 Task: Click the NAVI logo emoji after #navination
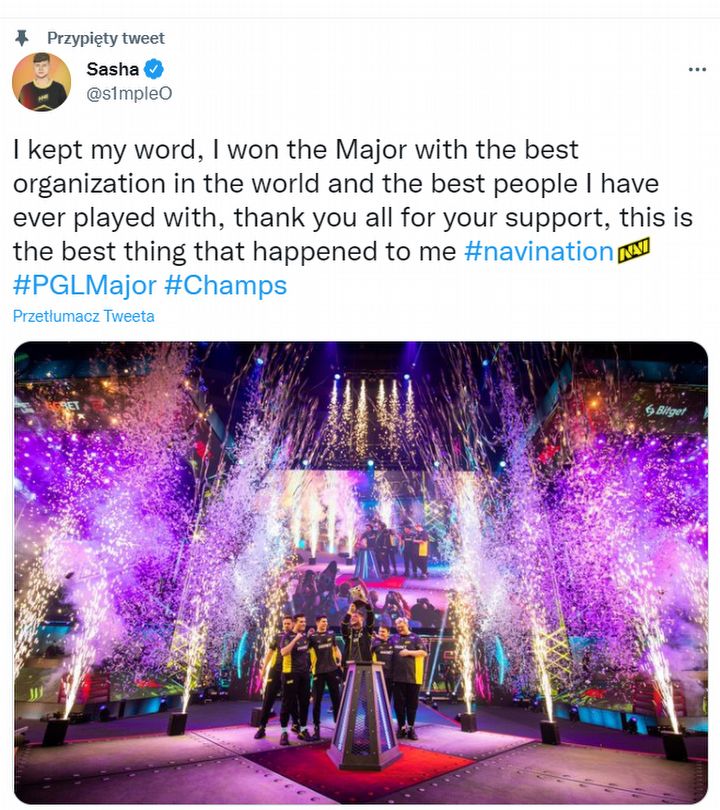[633, 251]
